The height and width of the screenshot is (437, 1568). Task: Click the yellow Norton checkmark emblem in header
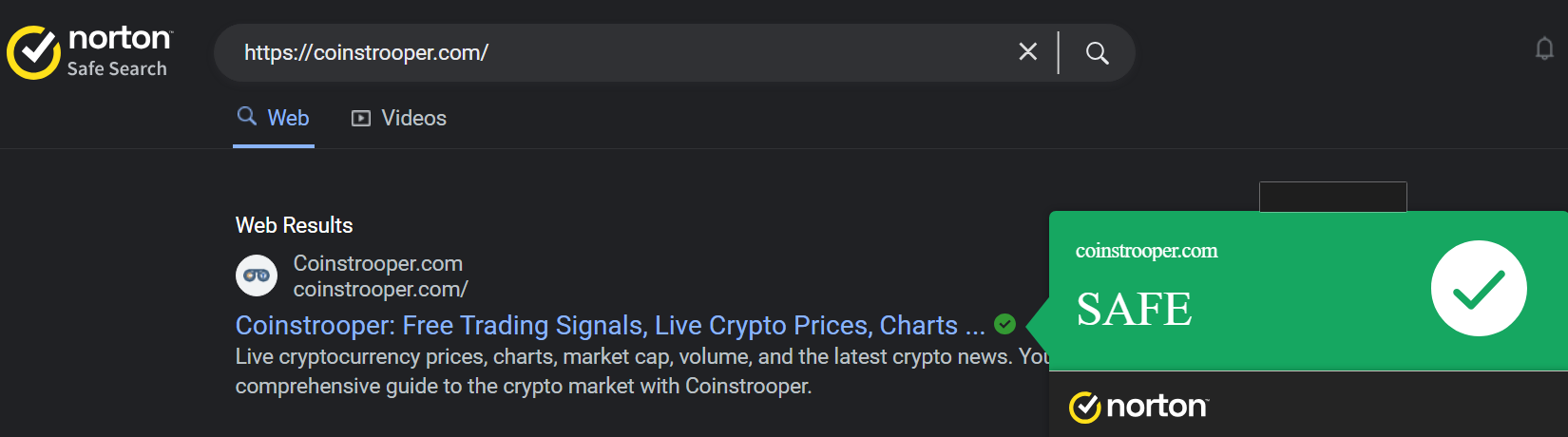tap(34, 52)
